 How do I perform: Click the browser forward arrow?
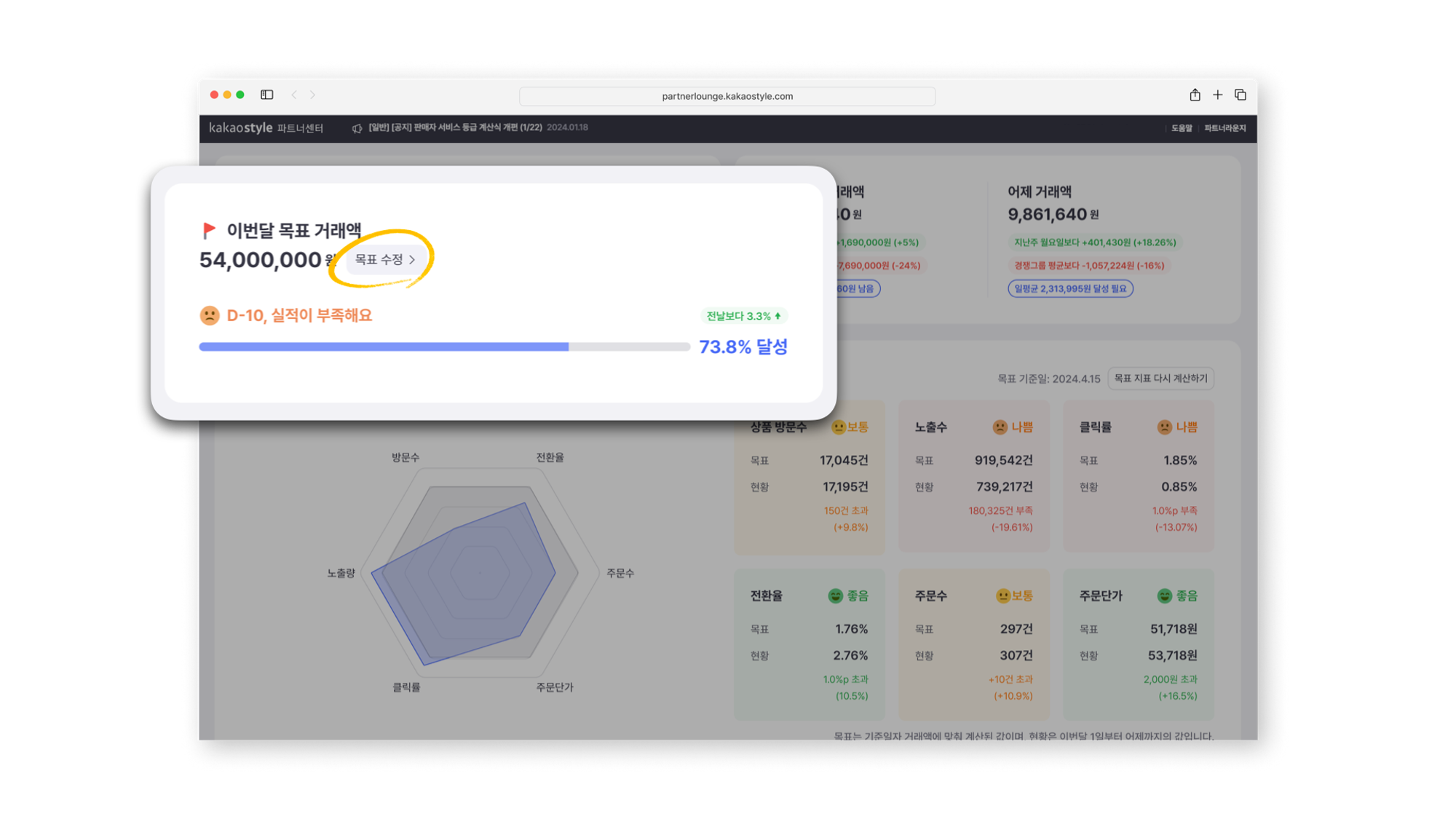(x=313, y=95)
